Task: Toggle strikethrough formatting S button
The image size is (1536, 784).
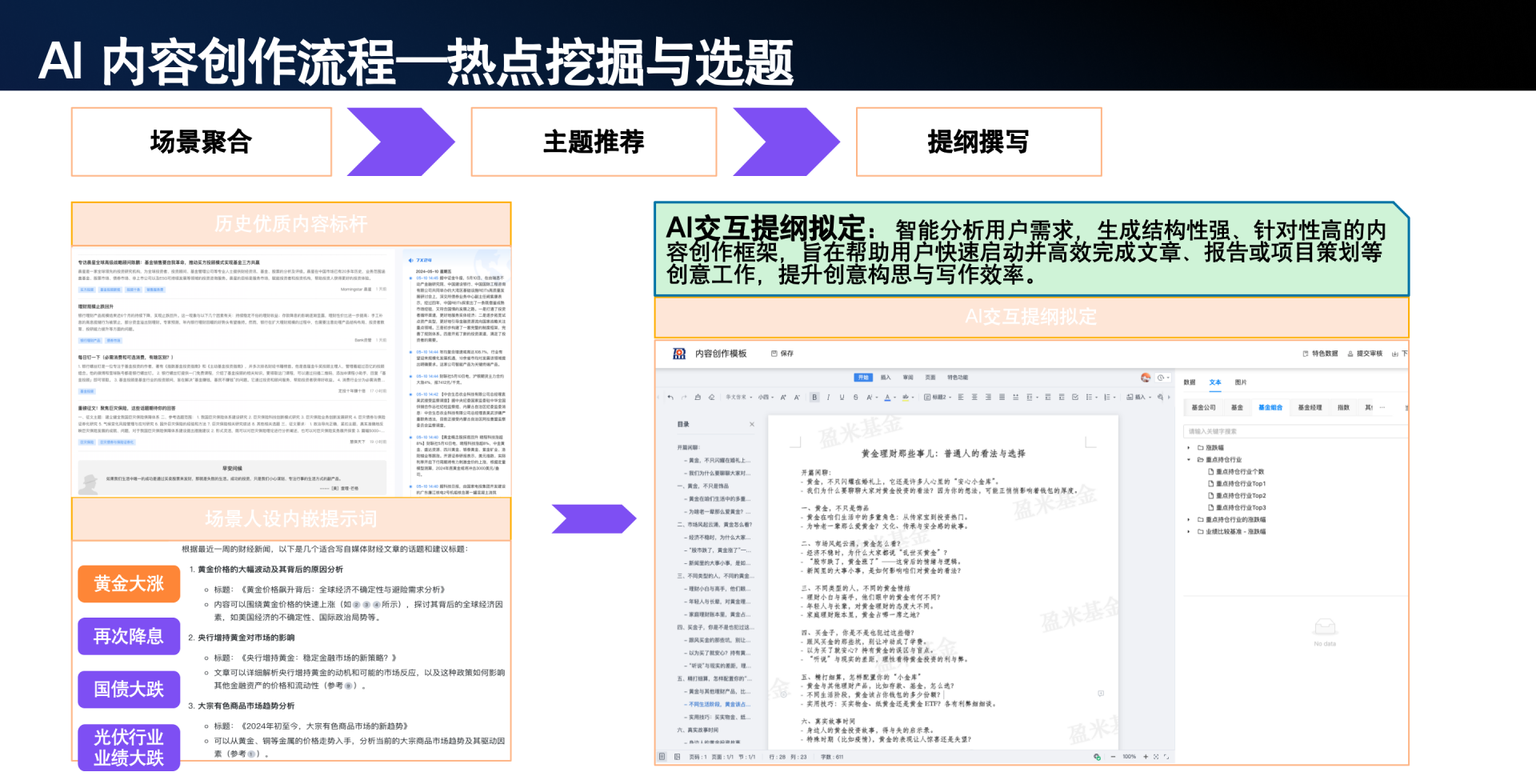Action: tap(855, 397)
